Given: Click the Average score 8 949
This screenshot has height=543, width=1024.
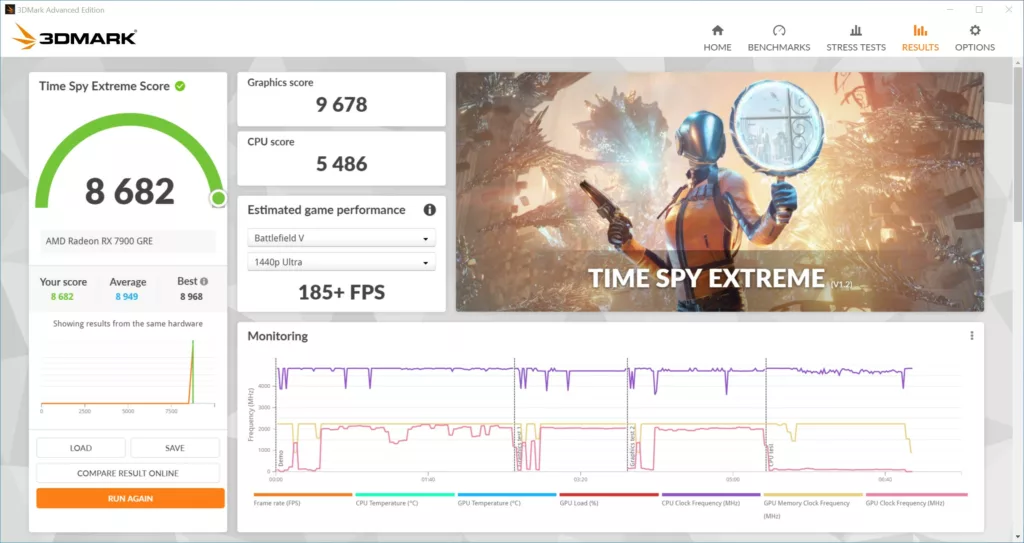Looking at the screenshot, I should coord(127,296).
